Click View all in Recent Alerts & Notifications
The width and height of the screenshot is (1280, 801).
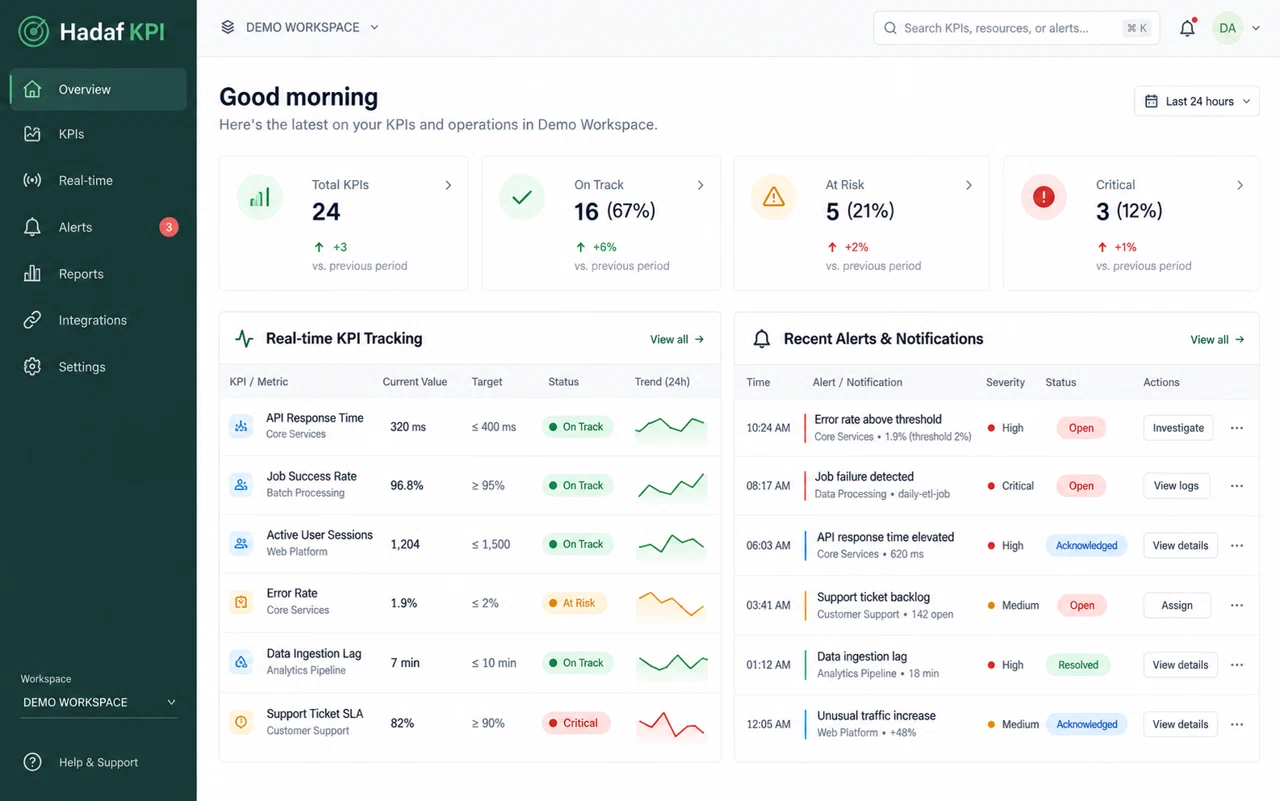tap(1217, 340)
